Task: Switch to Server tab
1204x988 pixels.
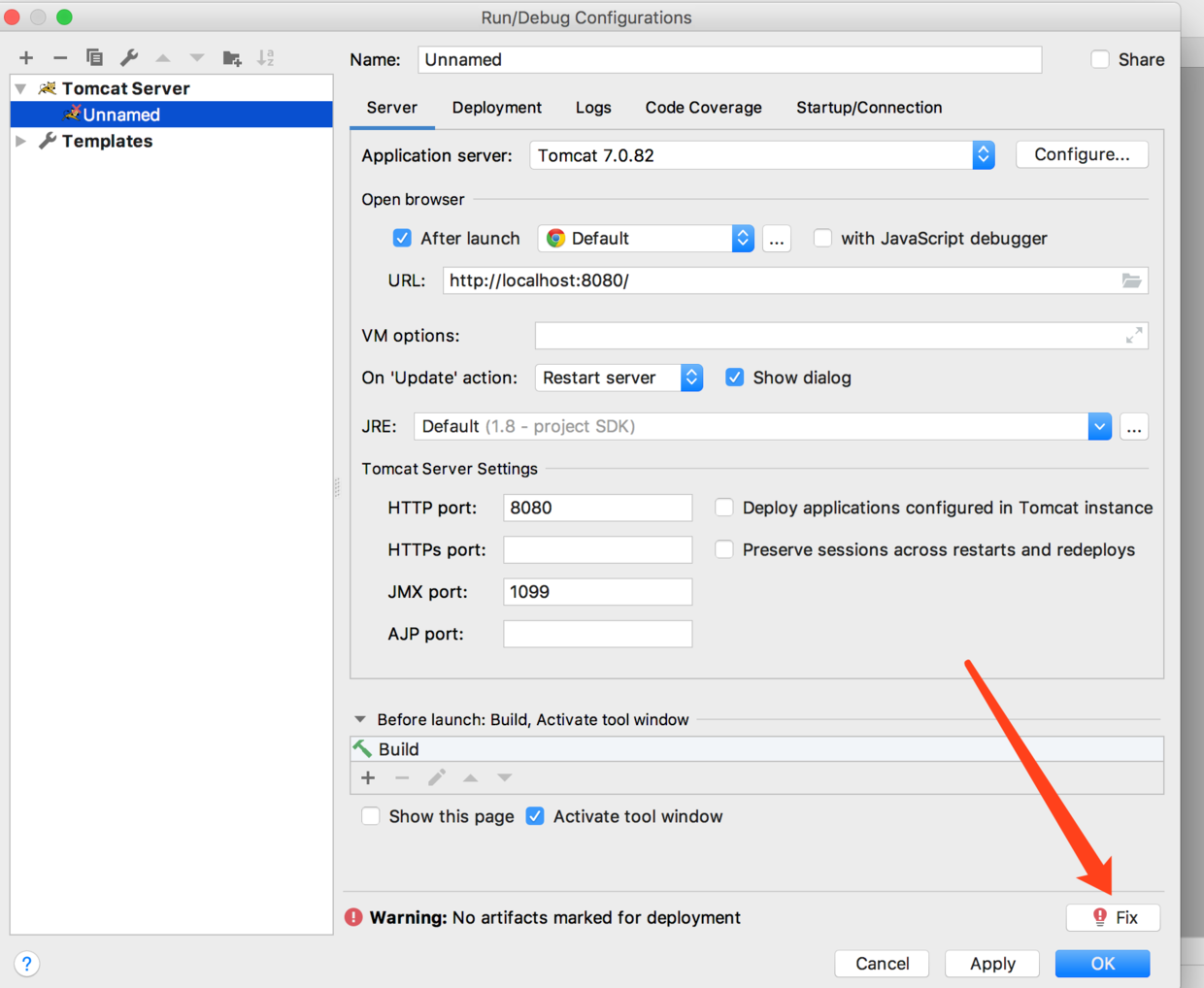Action: (x=392, y=108)
